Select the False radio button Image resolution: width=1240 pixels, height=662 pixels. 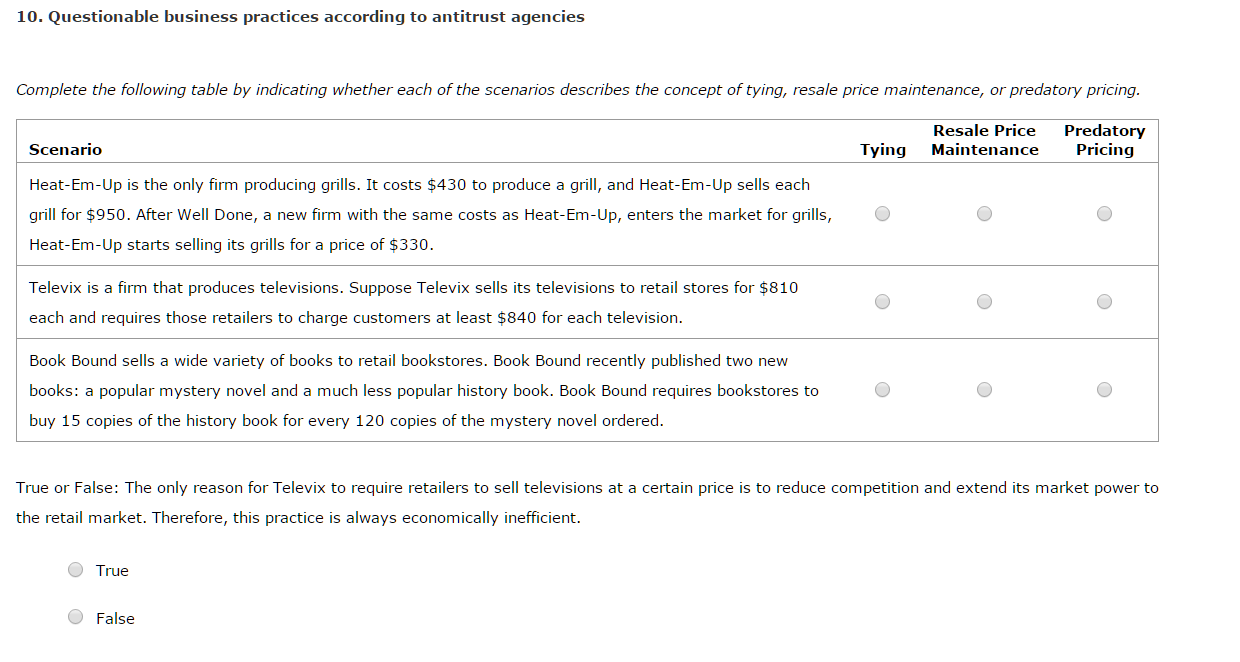[76, 617]
